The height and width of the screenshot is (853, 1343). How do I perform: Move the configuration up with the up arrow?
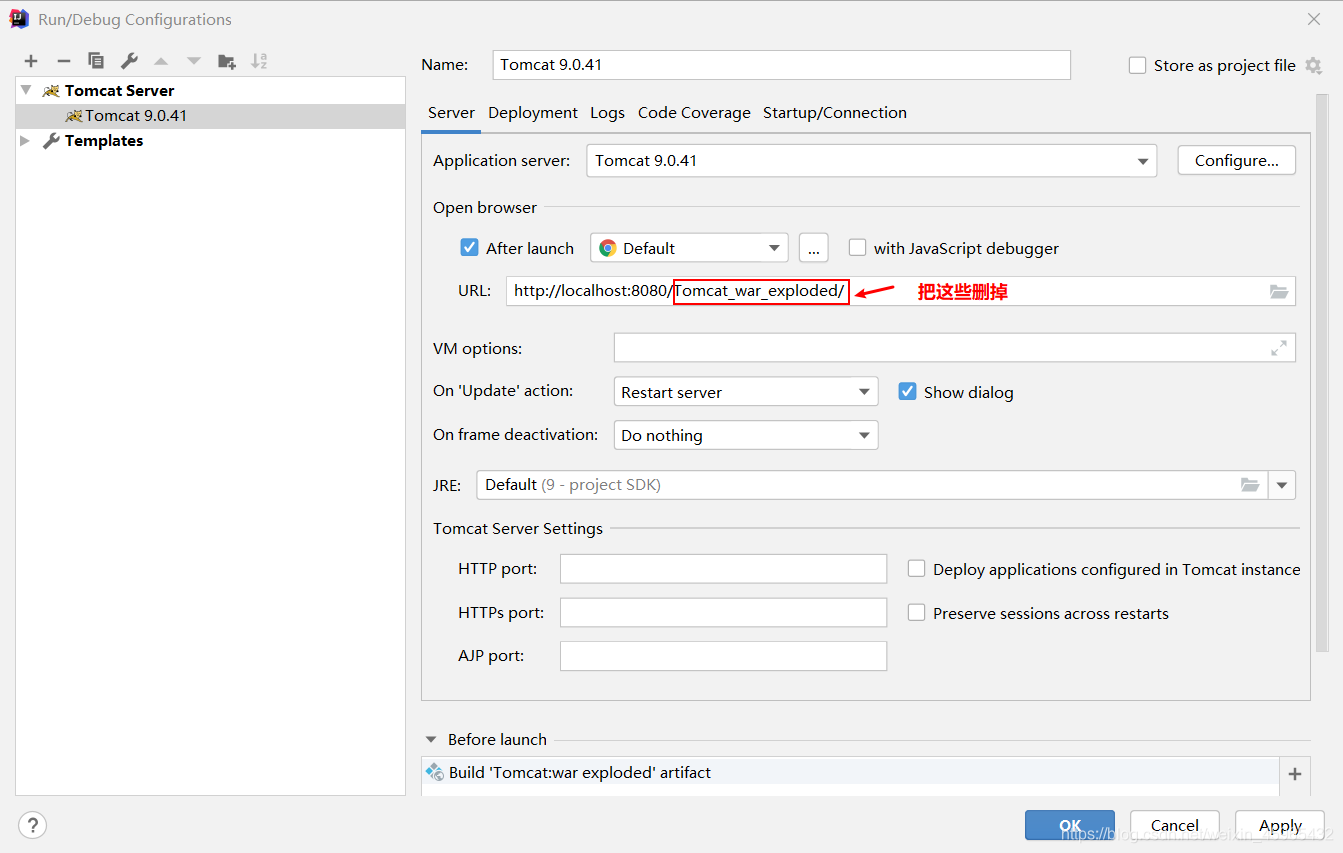click(161, 61)
